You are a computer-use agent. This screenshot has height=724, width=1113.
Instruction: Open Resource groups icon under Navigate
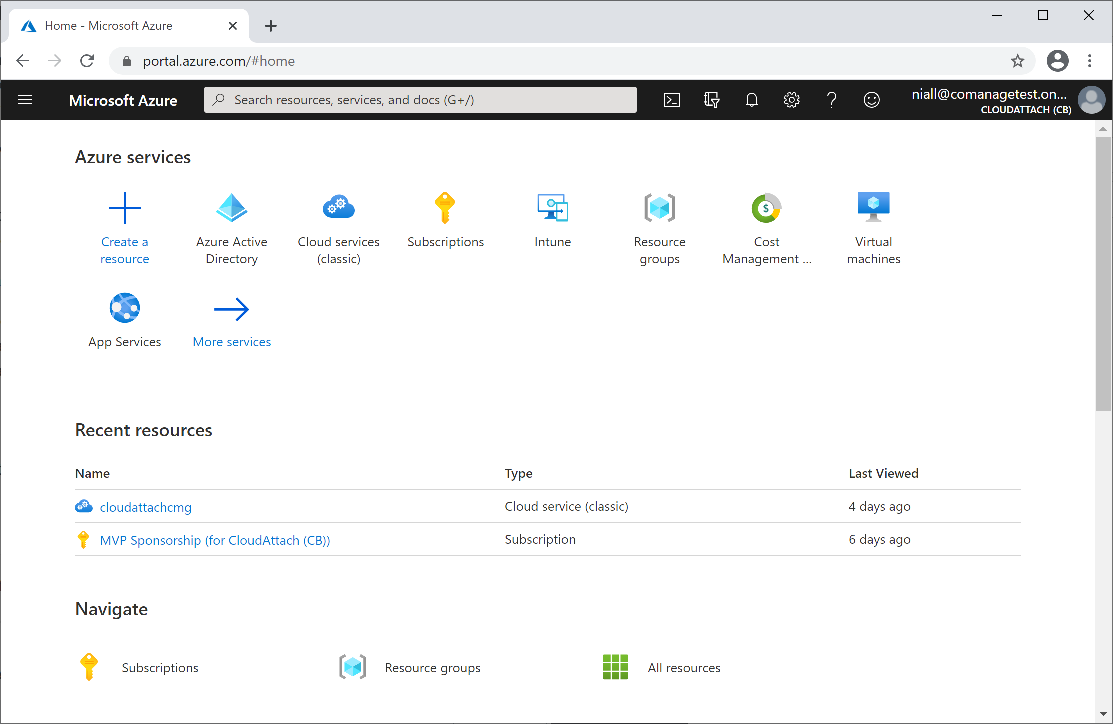[353, 667]
